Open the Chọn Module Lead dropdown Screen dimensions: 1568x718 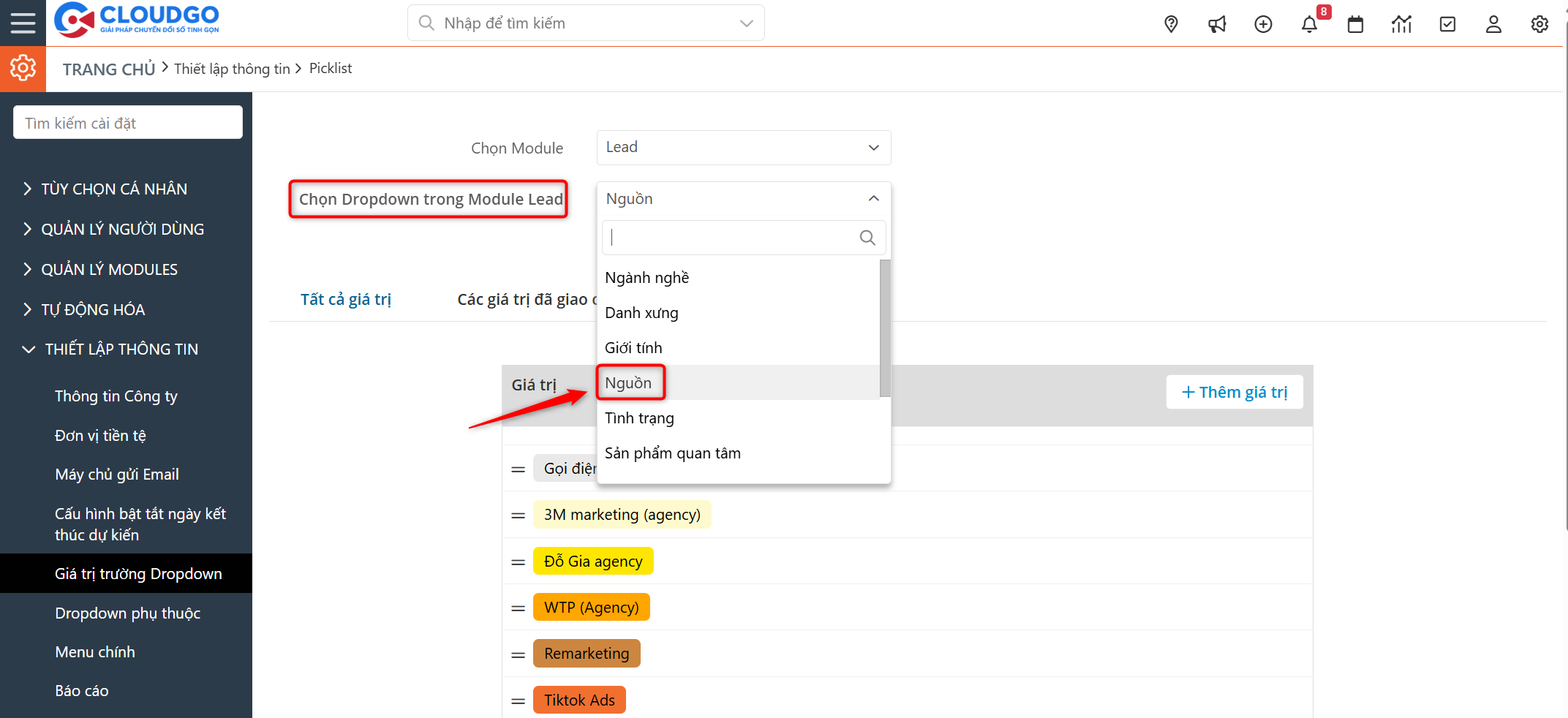743,148
